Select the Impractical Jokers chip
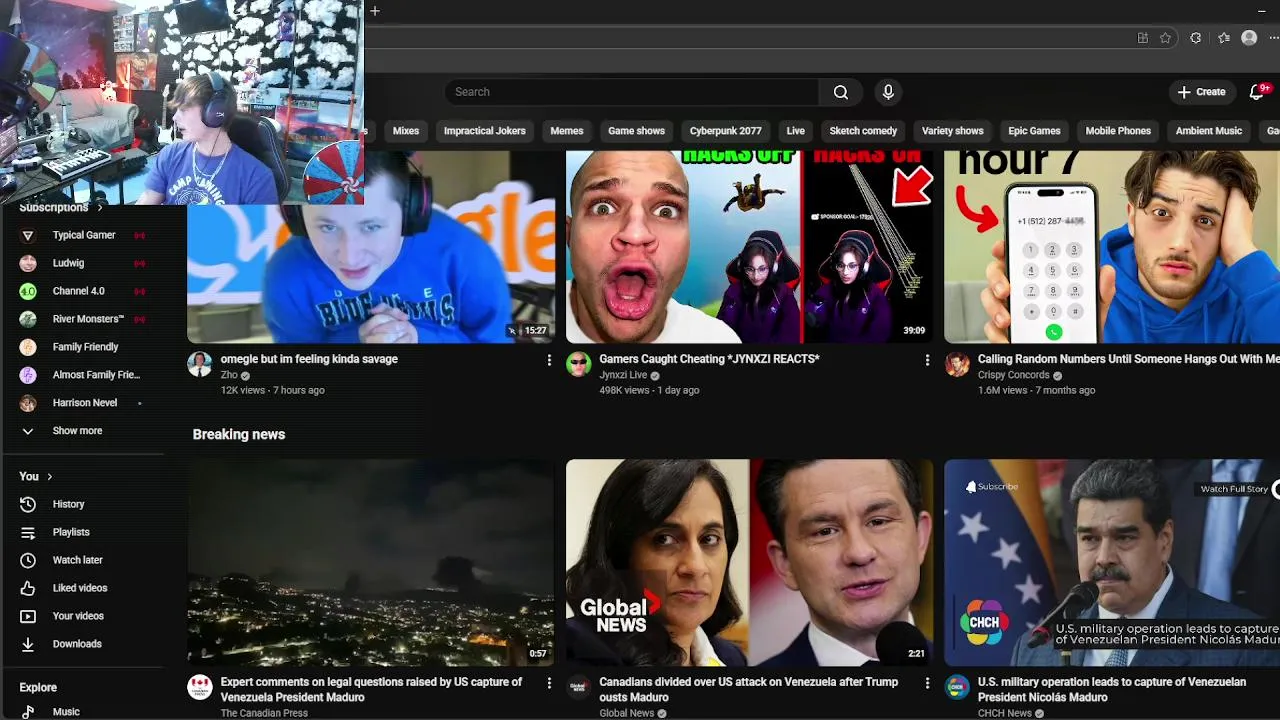Image resolution: width=1280 pixels, height=720 pixels. coord(484,131)
